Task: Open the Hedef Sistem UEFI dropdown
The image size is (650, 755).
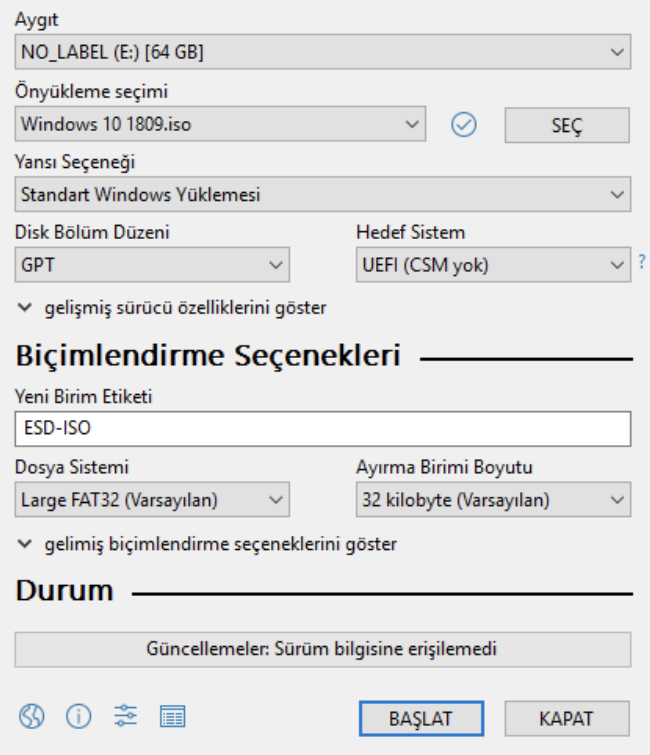Action: point(493,265)
